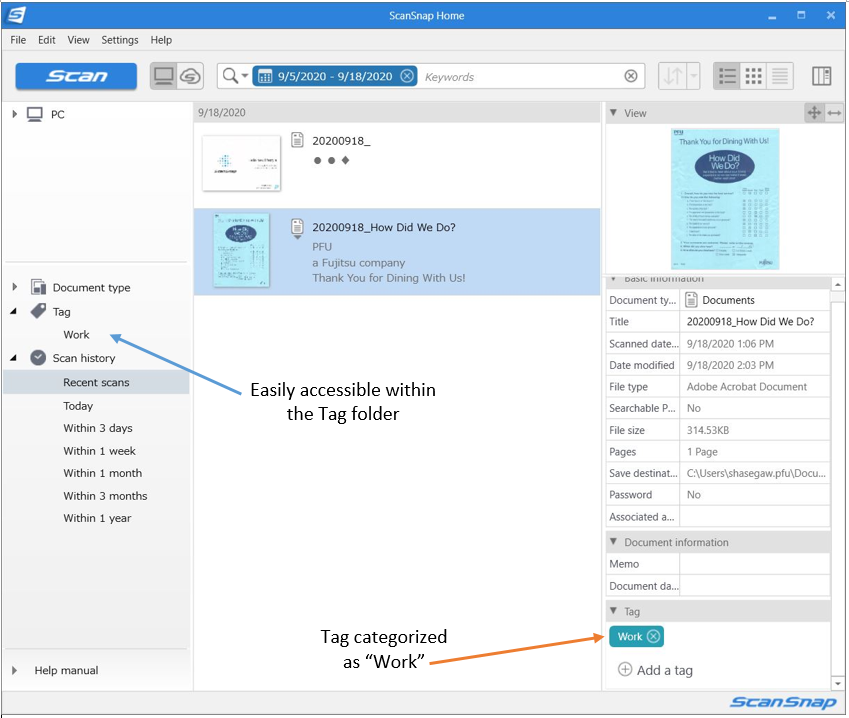The width and height of the screenshot is (849, 718).
Task: Select Within 3 months
Action: coord(105,496)
